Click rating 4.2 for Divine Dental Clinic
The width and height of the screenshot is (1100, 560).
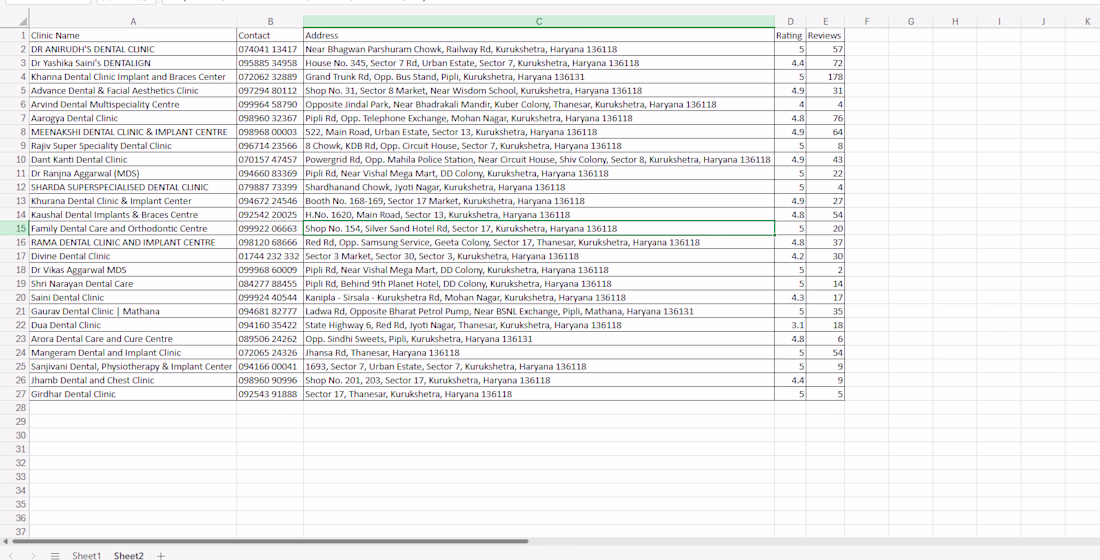click(790, 256)
